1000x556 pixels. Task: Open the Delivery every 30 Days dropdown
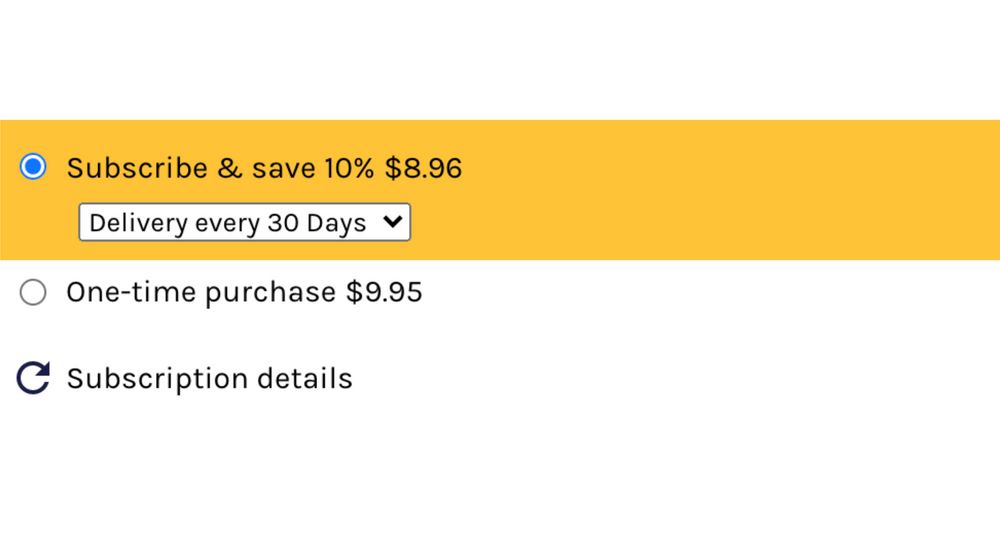(x=244, y=223)
